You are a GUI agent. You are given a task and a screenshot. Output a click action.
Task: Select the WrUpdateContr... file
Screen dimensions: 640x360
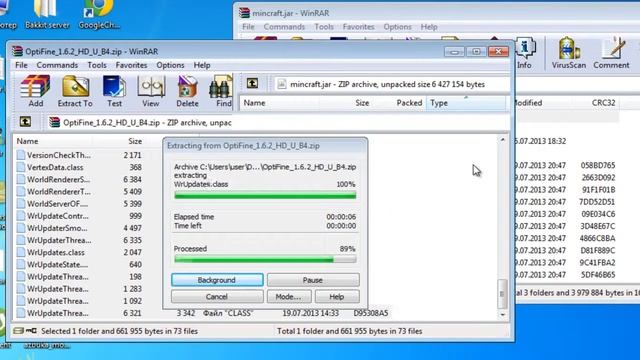coord(58,216)
